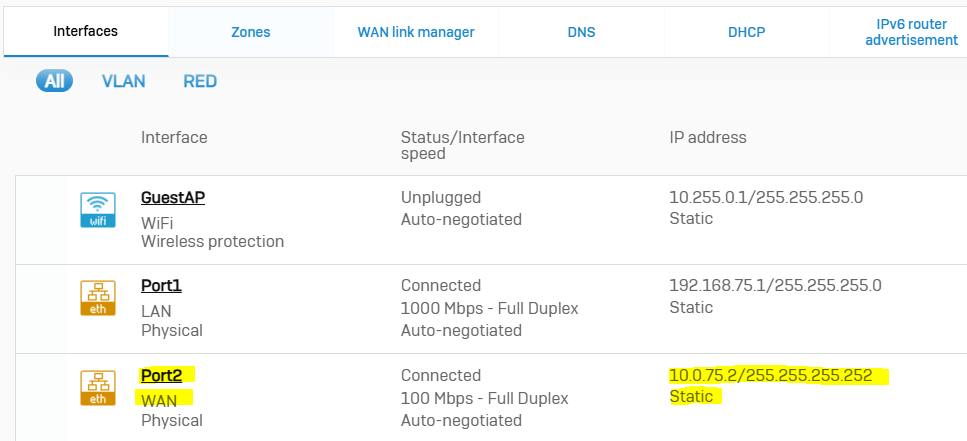967x441 pixels.
Task: Click the Port2 ethernet icon
Action: (x=97, y=388)
